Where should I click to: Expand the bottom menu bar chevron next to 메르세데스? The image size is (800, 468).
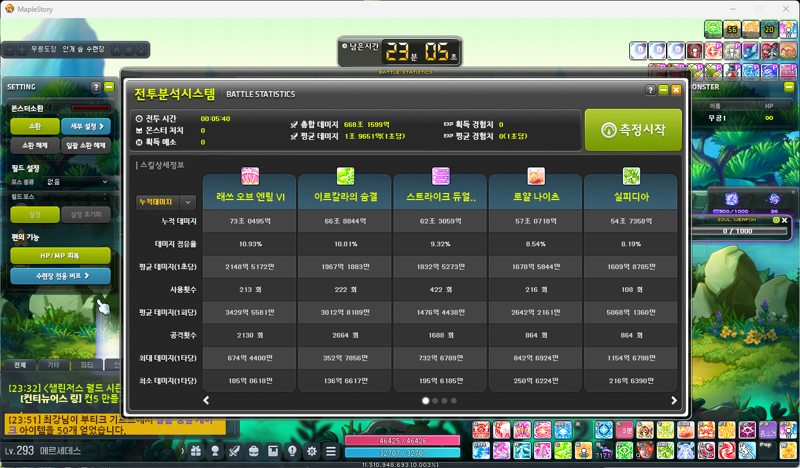click(x=182, y=451)
